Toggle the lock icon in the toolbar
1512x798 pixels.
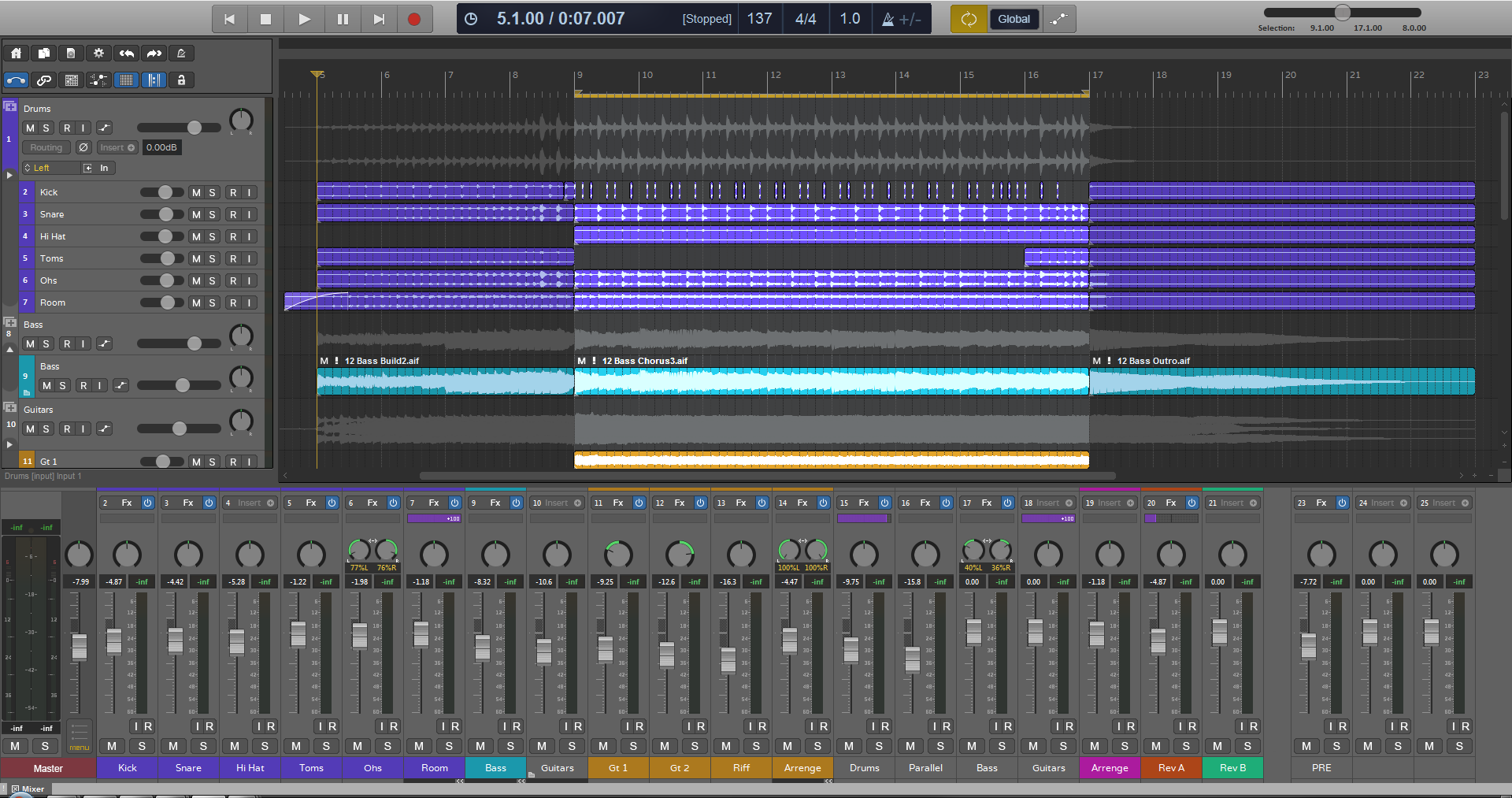181,80
